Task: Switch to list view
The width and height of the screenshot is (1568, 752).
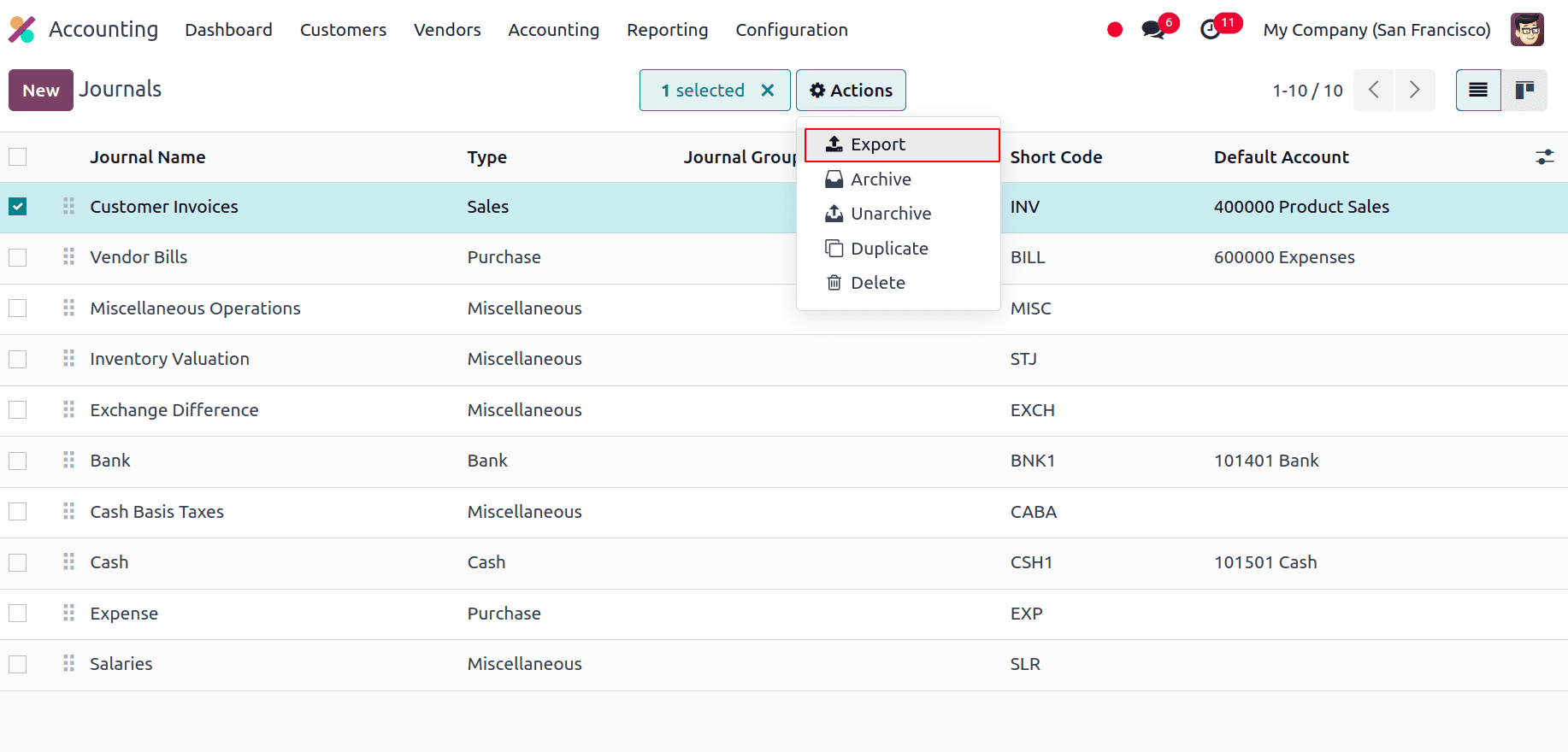Action: (x=1478, y=91)
